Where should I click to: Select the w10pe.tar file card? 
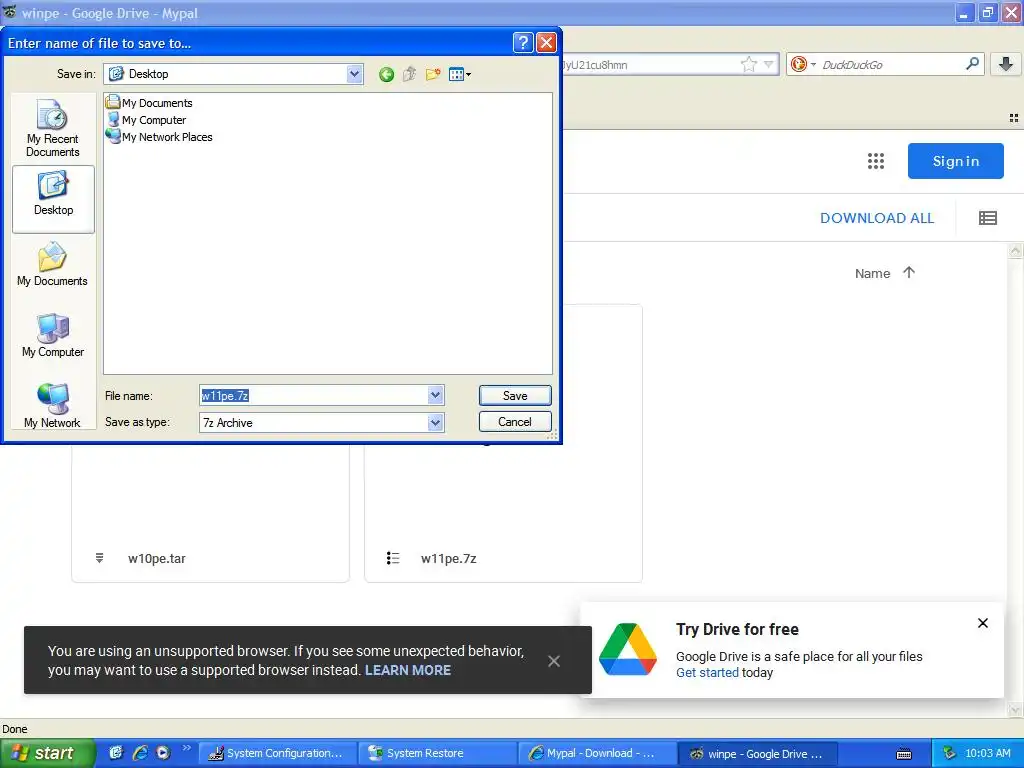coord(210,513)
